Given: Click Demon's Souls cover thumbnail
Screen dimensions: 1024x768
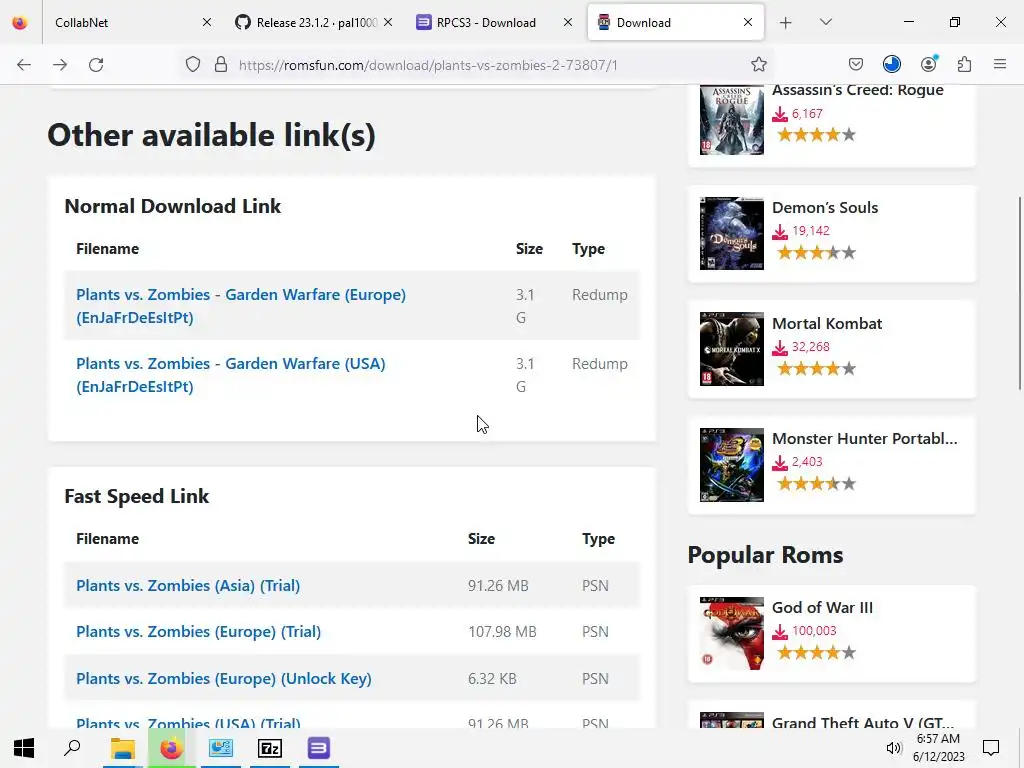Looking at the screenshot, I should point(731,233).
